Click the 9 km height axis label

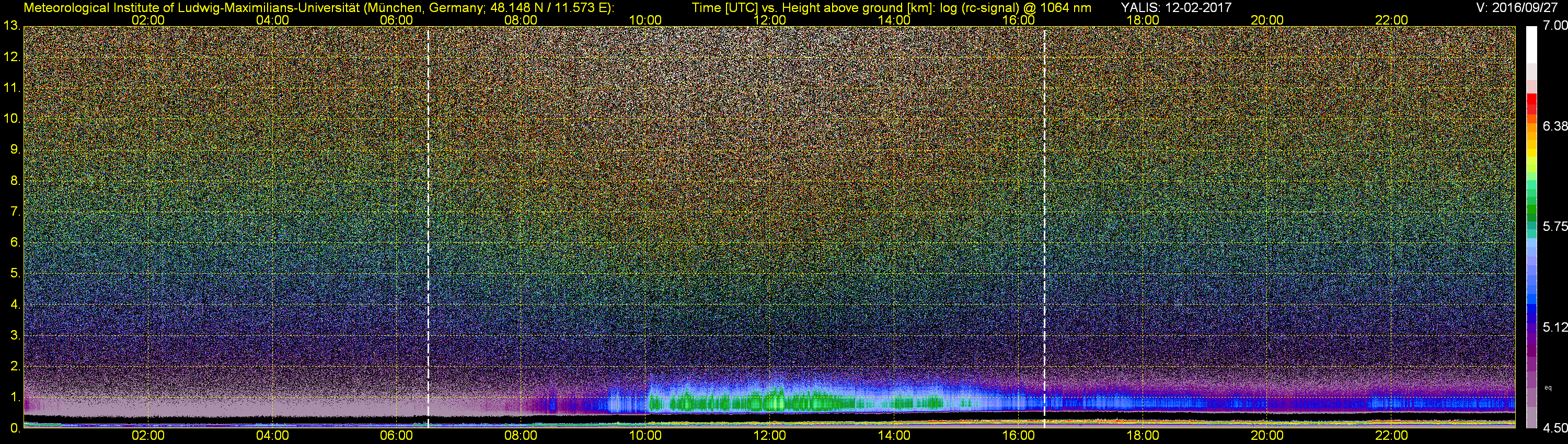14,149
